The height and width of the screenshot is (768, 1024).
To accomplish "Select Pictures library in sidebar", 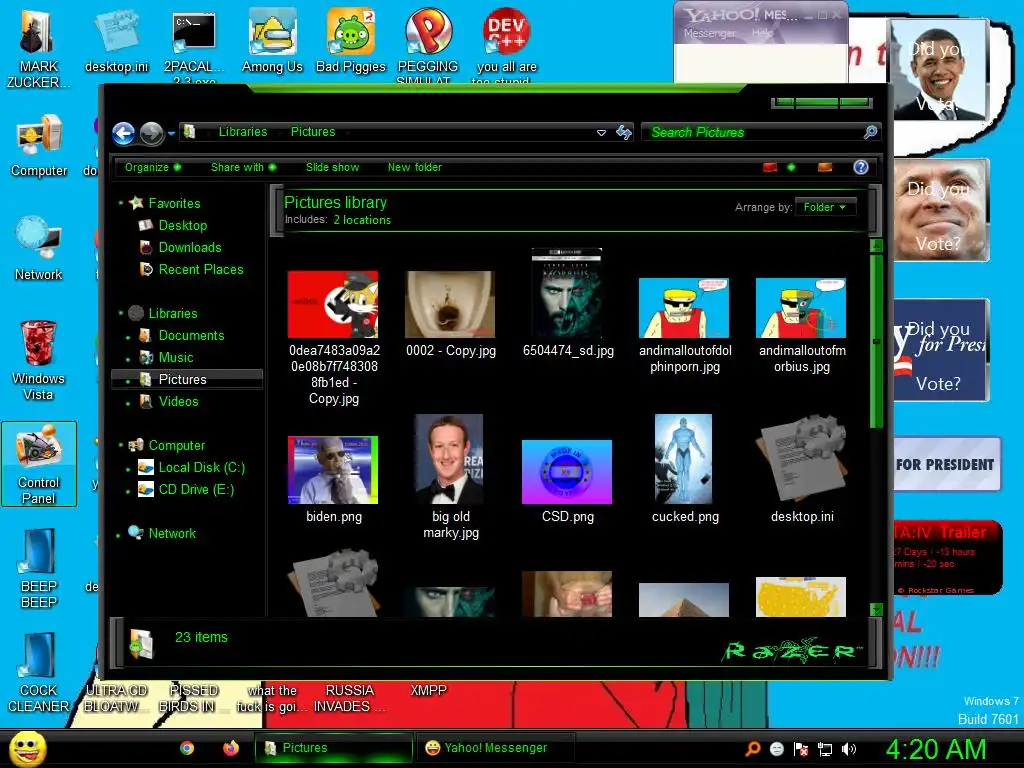I will [x=187, y=379].
